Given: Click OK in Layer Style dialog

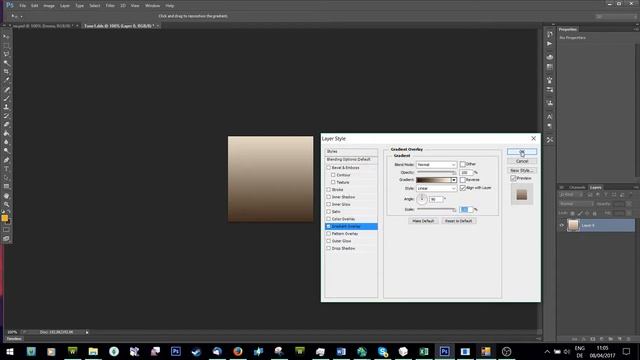Looking at the screenshot, I should (x=522, y=152).
